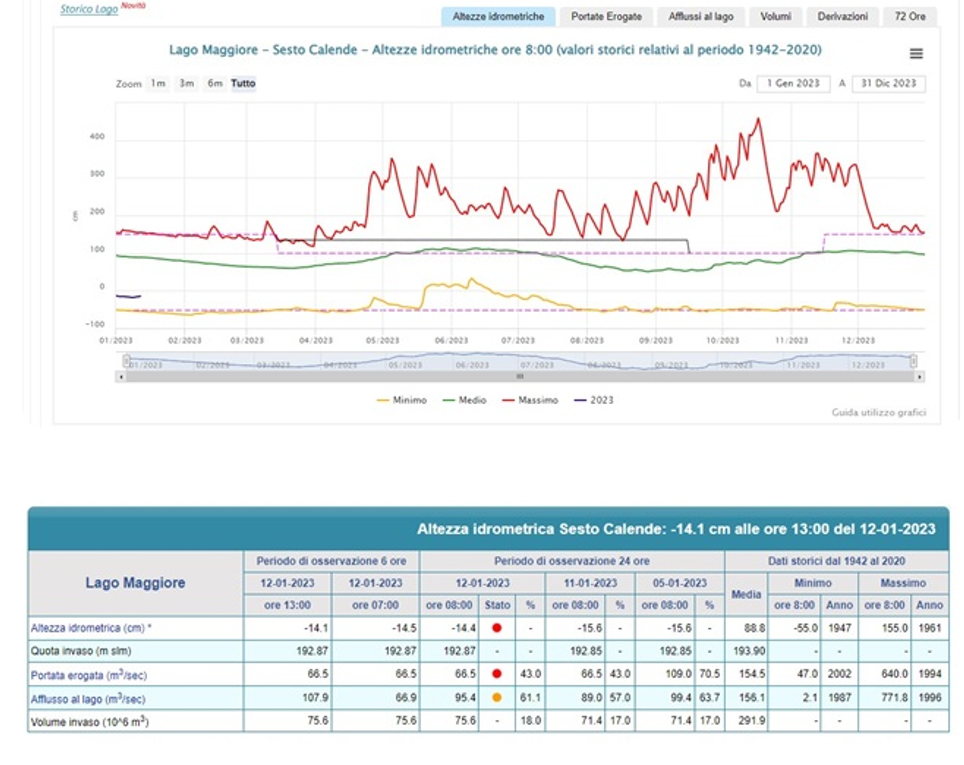The image size is (964, 765).
Task: Click the red Stato dot for Altezza idrometrica
Action: [x=497, y=628]
